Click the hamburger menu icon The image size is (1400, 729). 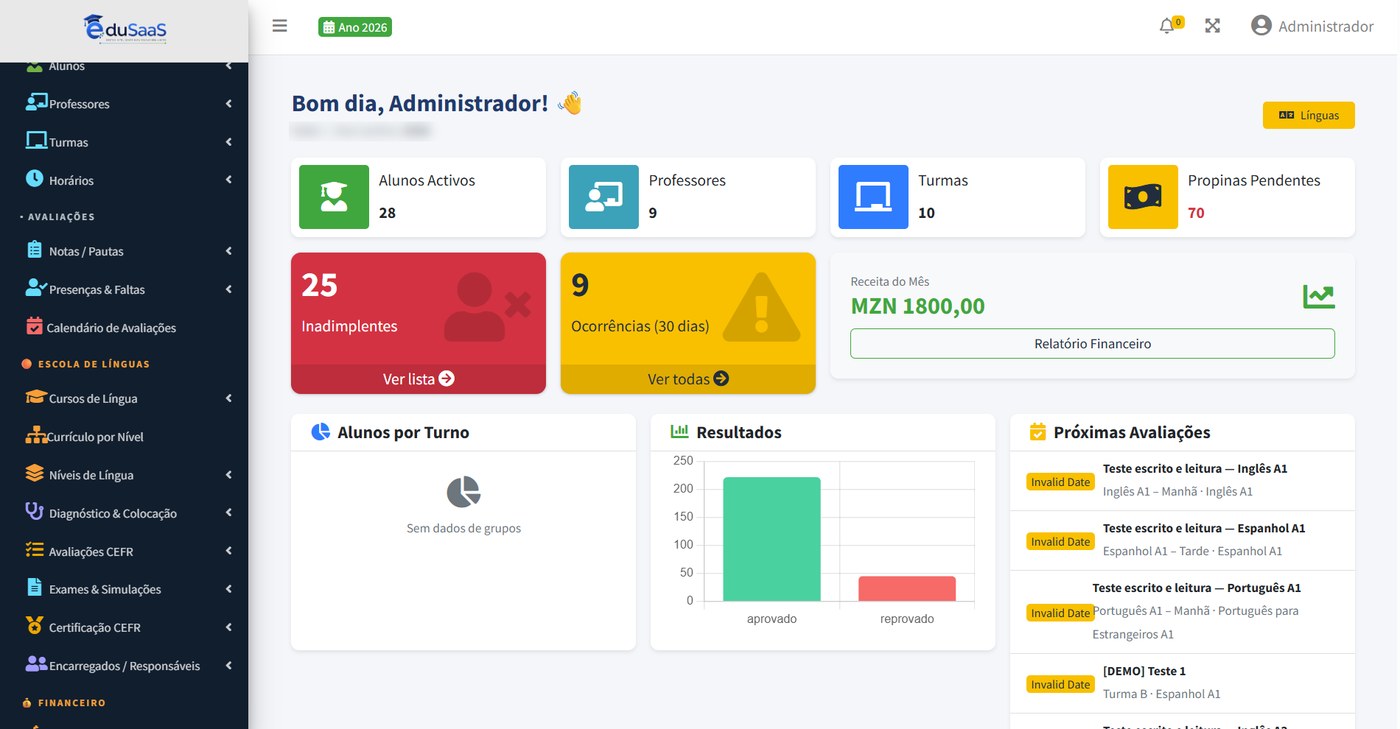[x=280, y=26]
